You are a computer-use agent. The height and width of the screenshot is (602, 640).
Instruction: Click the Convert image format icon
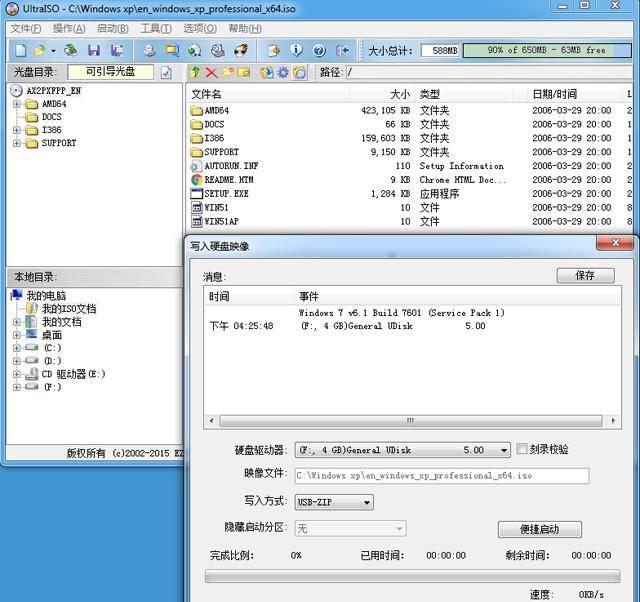pos(195,51)
